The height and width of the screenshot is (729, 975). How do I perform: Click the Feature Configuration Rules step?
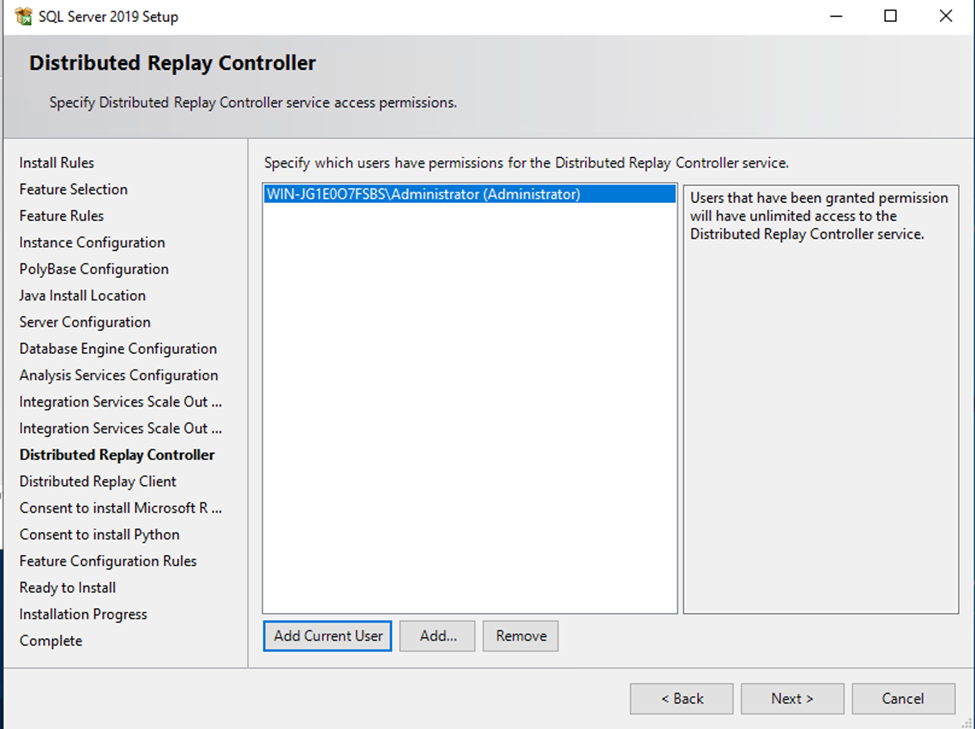[x=108, y=561]
